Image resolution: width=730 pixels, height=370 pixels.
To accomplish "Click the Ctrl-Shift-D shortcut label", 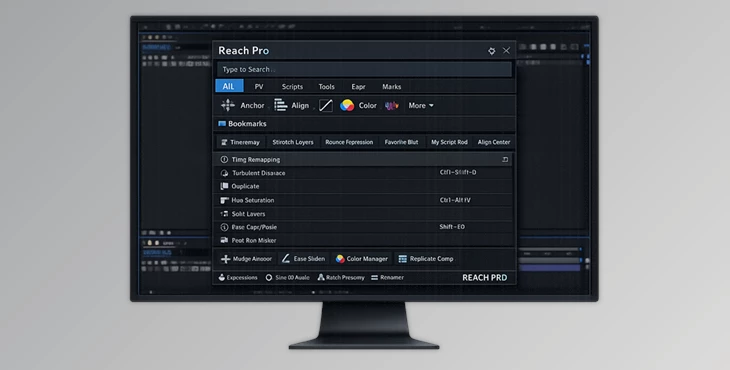I will (458, 172).
